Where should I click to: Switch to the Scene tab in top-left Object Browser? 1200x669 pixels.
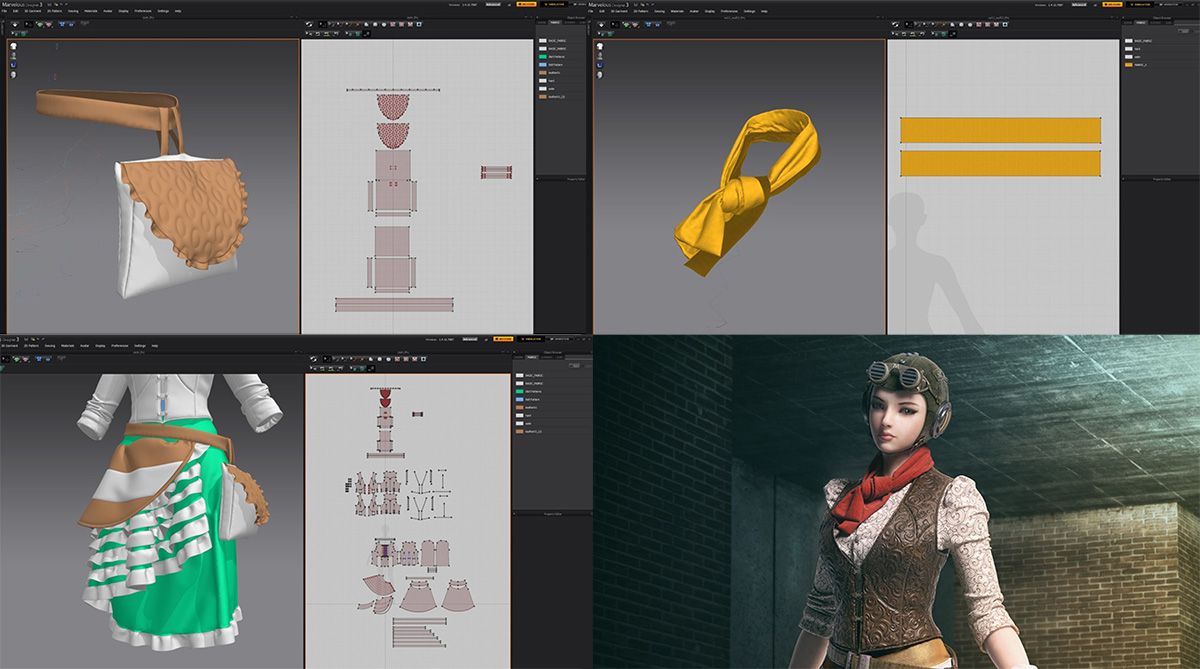[541, 22]
